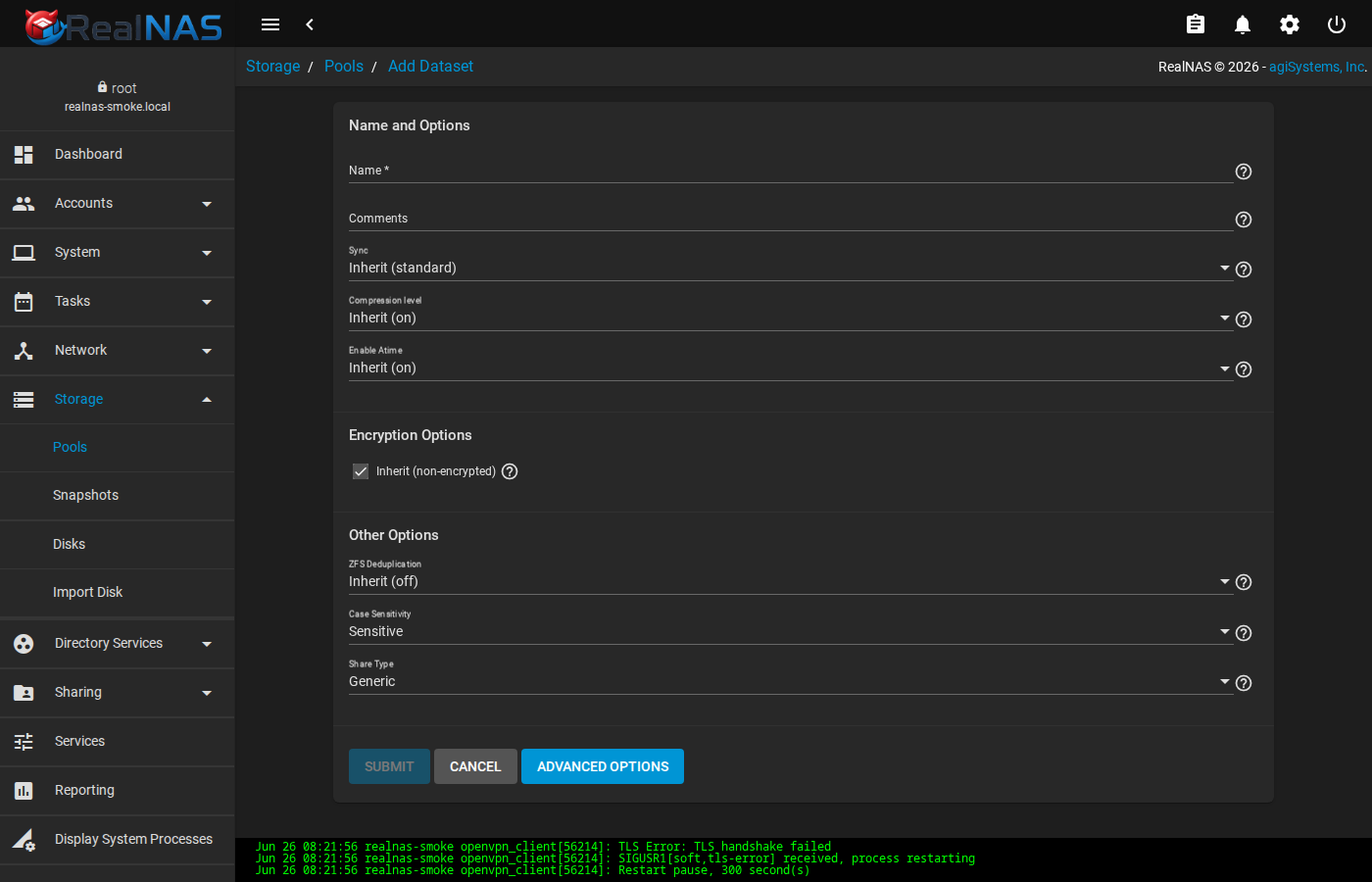Click the Services sliders icon
This screenshot has width=1372, height=882.
[x=24, y=741]
